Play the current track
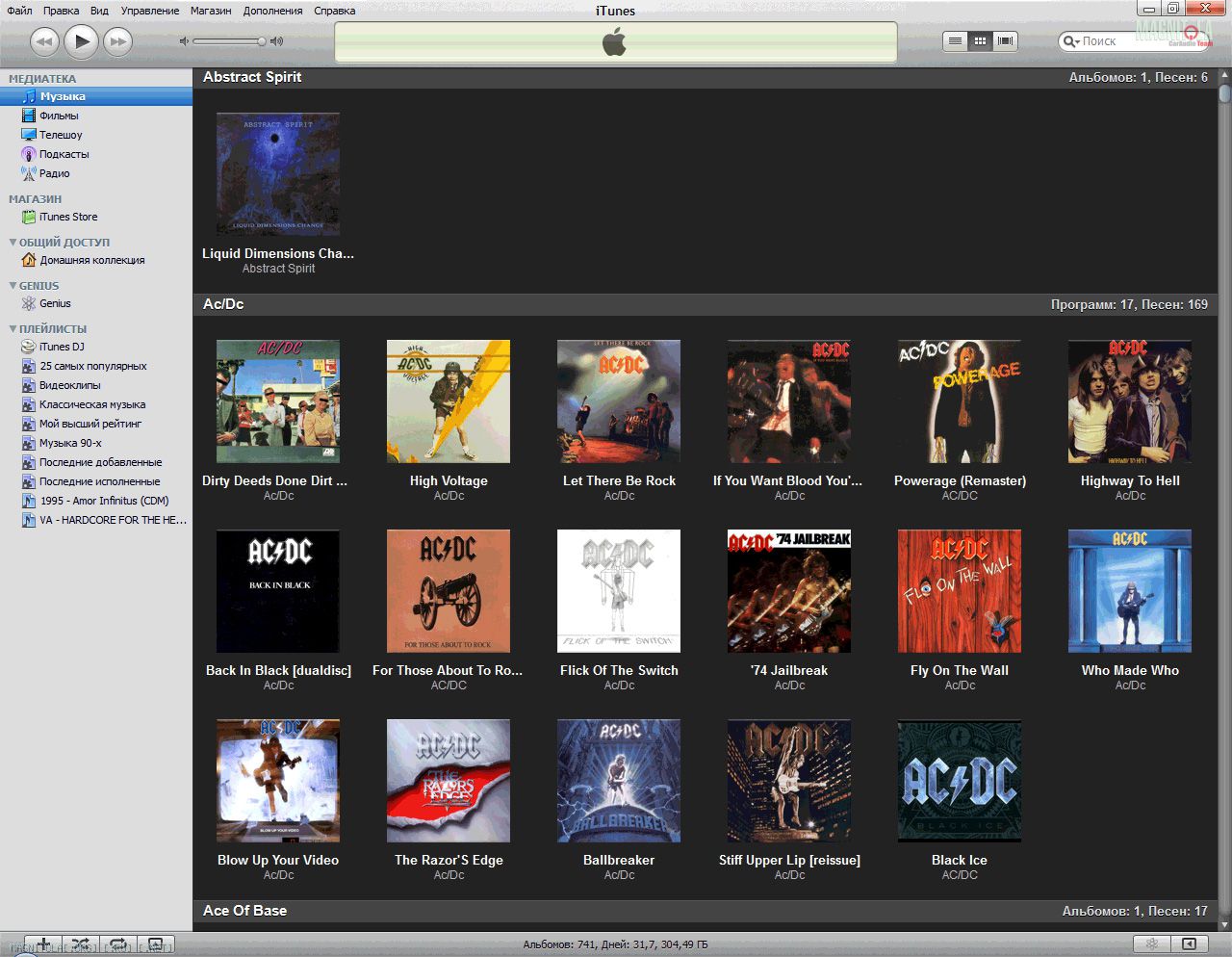Viewport: 1232px width, 957px height. 82,41
